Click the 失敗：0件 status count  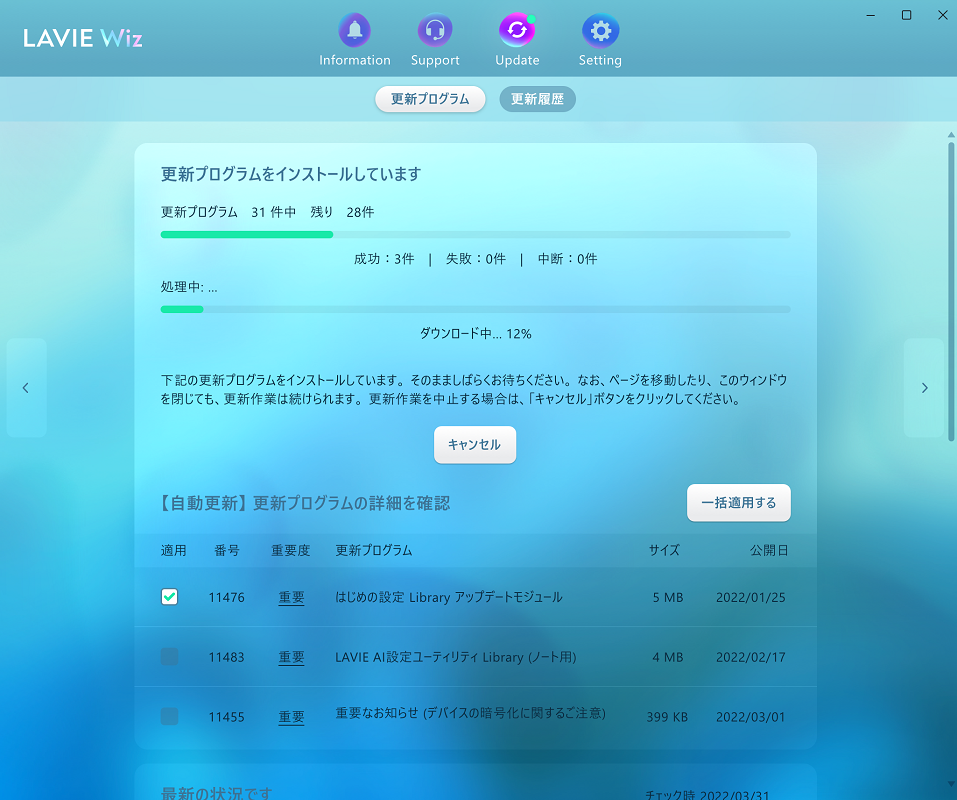(x=475, y=259)
